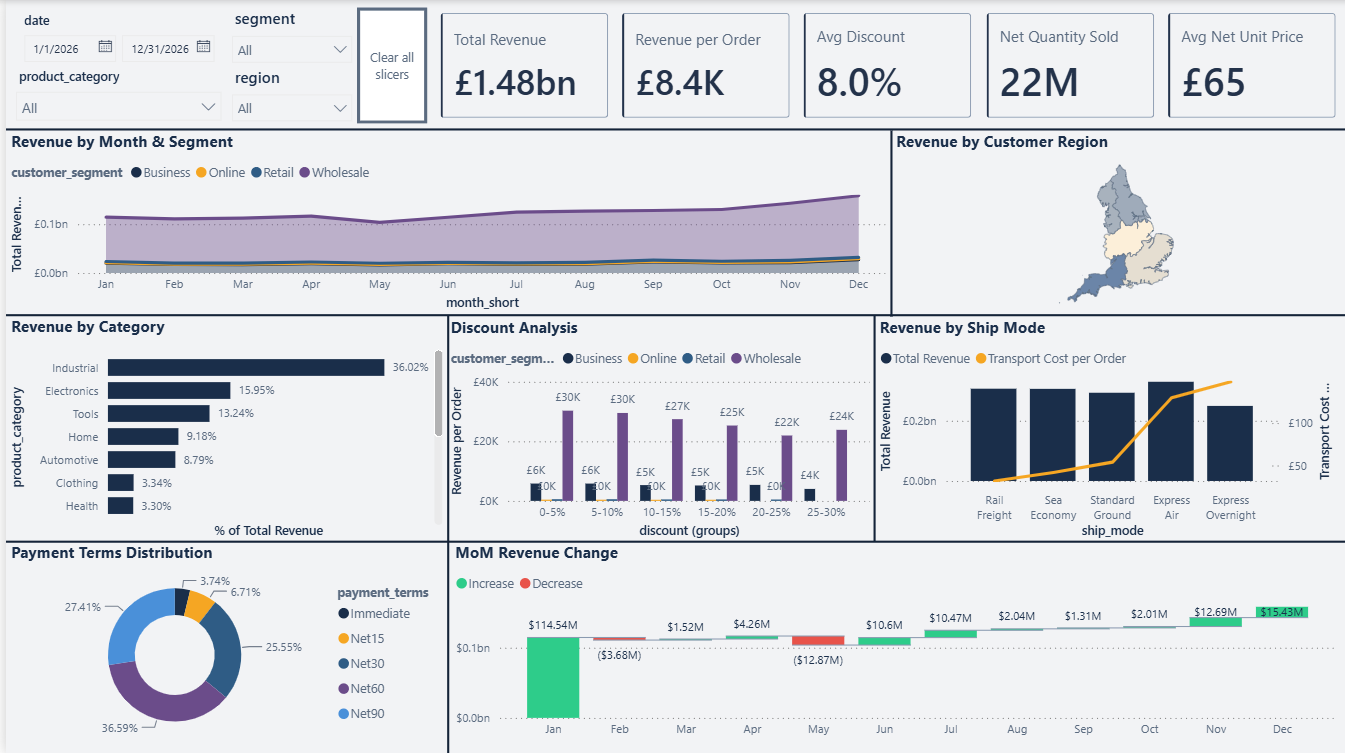The width and height of the screenshot is (1345, 753).
Task: Select the Avg Net Unit Price card
Action: click(x=1251, y=66)
